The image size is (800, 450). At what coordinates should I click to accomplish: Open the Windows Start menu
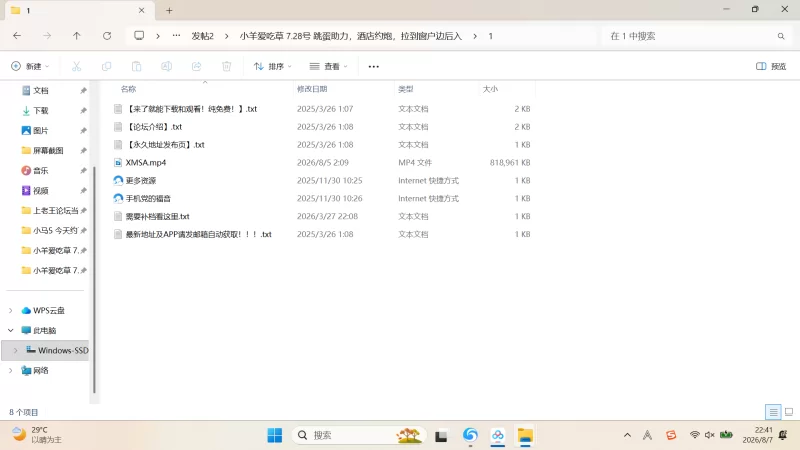click(x=274, y=435)
